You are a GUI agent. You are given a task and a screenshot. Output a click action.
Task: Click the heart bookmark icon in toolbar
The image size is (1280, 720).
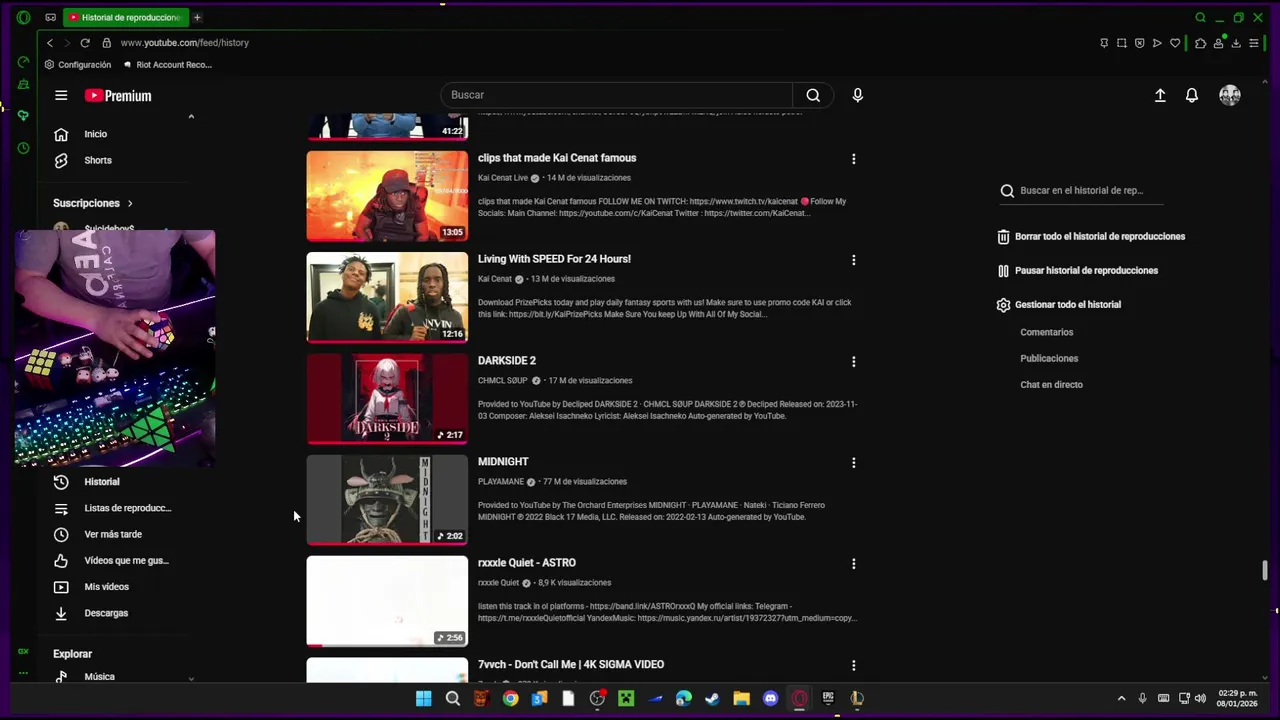pyautogui.click(x=1175, y=43)
